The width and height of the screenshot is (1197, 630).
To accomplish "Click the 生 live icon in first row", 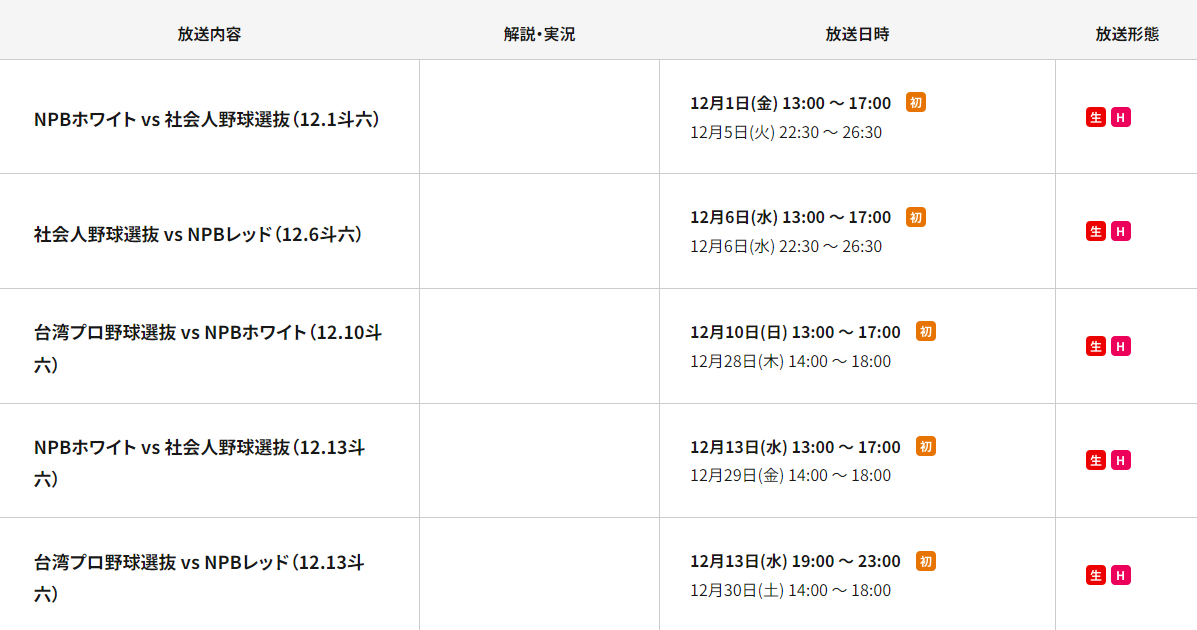I will [x=1095, y=117].
